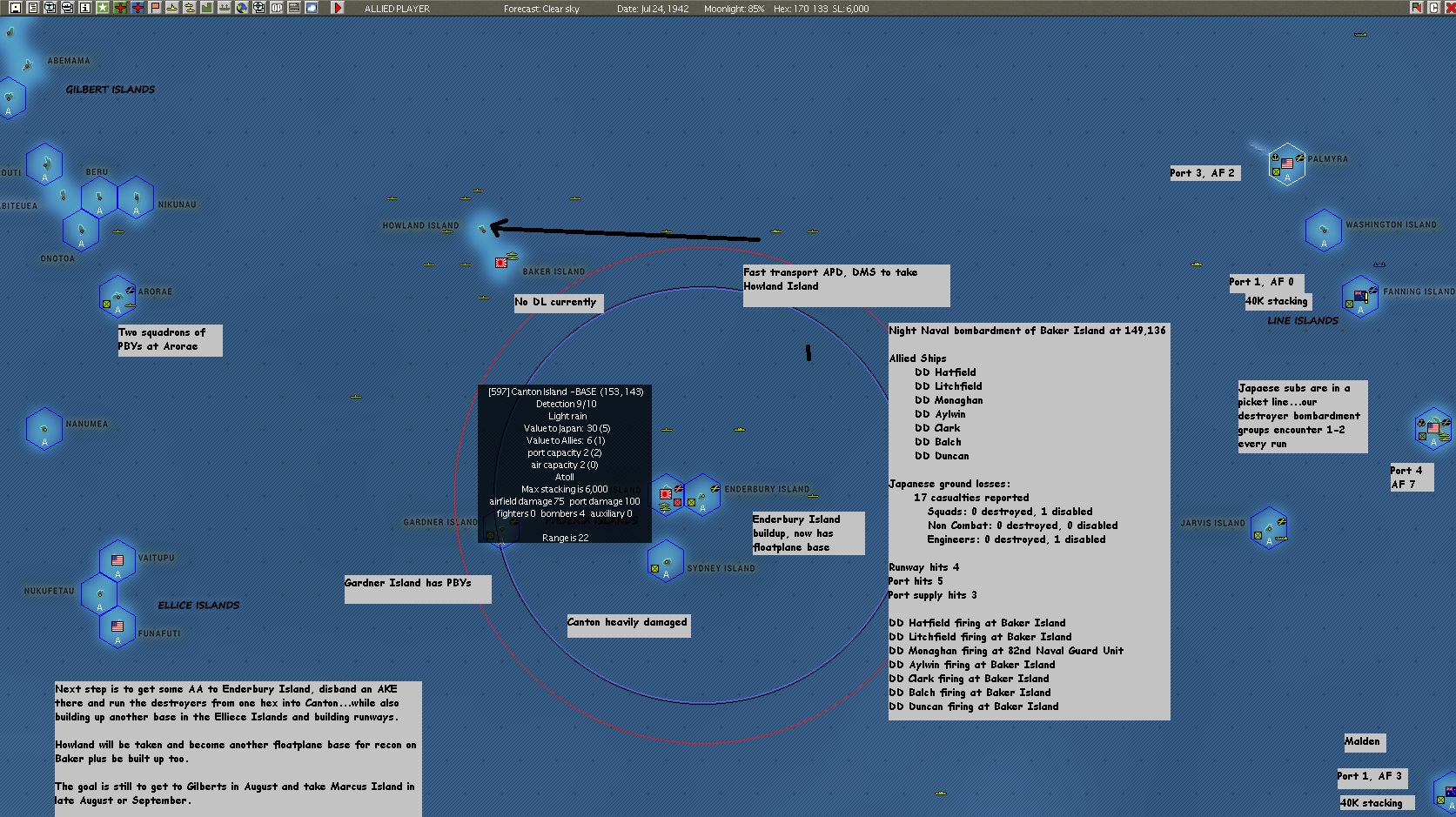Select the Nukufetau base hex
This screenshot has height=817, width=1456.
tap(99, 594)
